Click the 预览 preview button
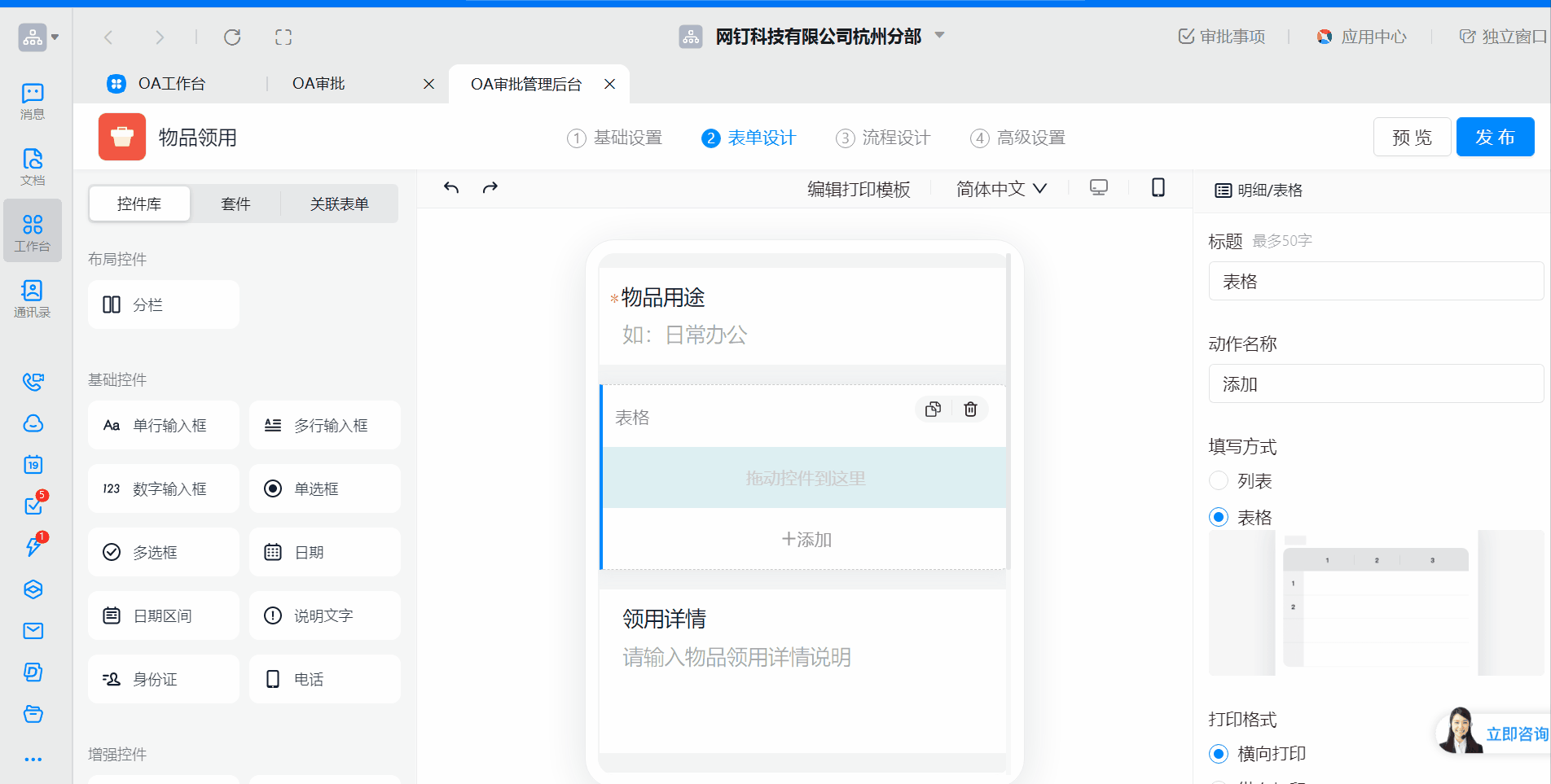 1412,137
